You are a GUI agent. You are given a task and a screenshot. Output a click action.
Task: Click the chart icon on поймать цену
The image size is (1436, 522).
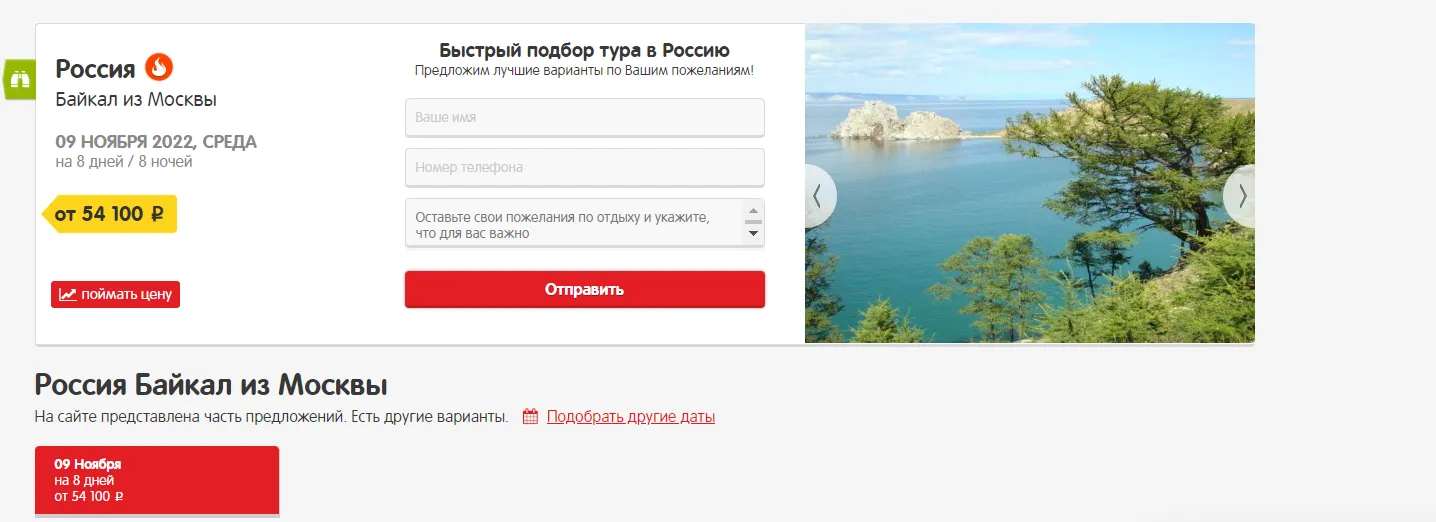67,295
